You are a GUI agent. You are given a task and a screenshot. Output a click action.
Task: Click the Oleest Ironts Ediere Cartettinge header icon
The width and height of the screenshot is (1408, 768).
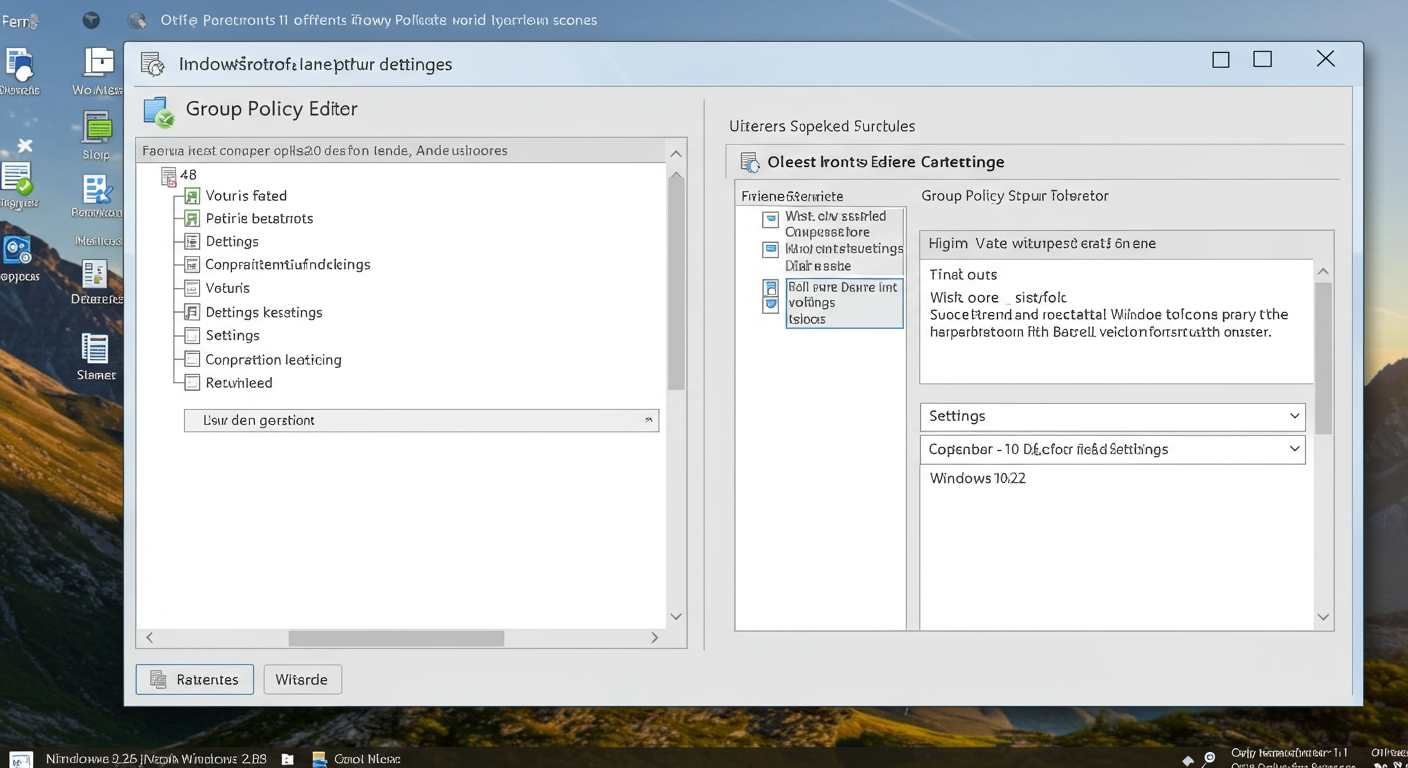(x=750, y=162)
